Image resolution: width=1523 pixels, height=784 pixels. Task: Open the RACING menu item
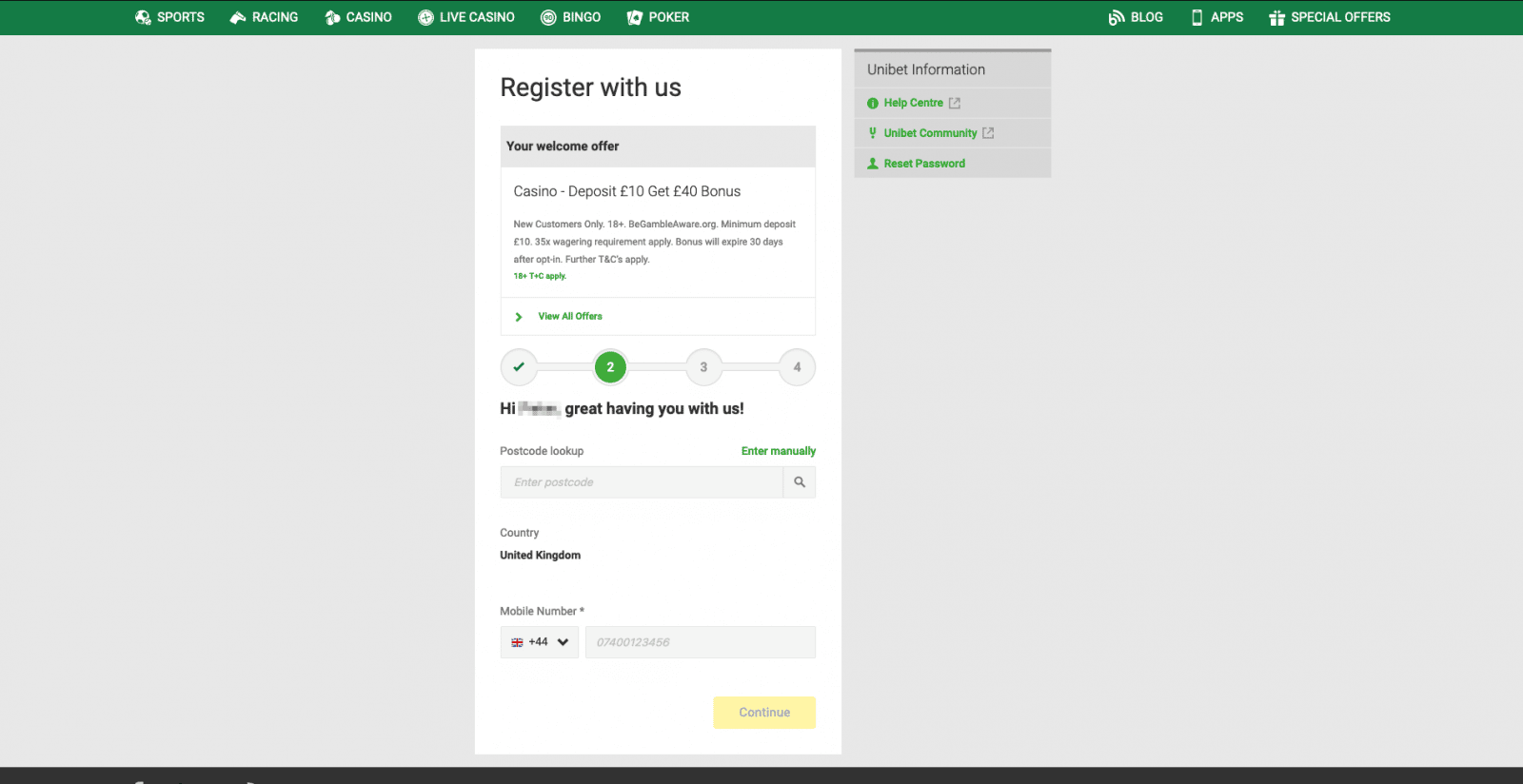(264, 17)
